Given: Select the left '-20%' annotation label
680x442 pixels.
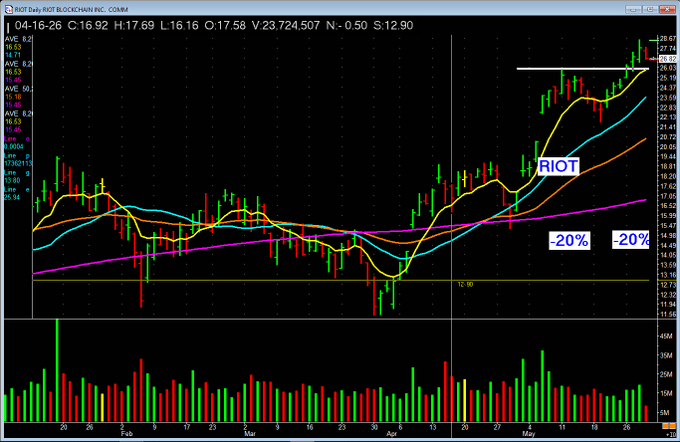Looking at the screenshot, I should pyautogui.click(x=569, y=240).
